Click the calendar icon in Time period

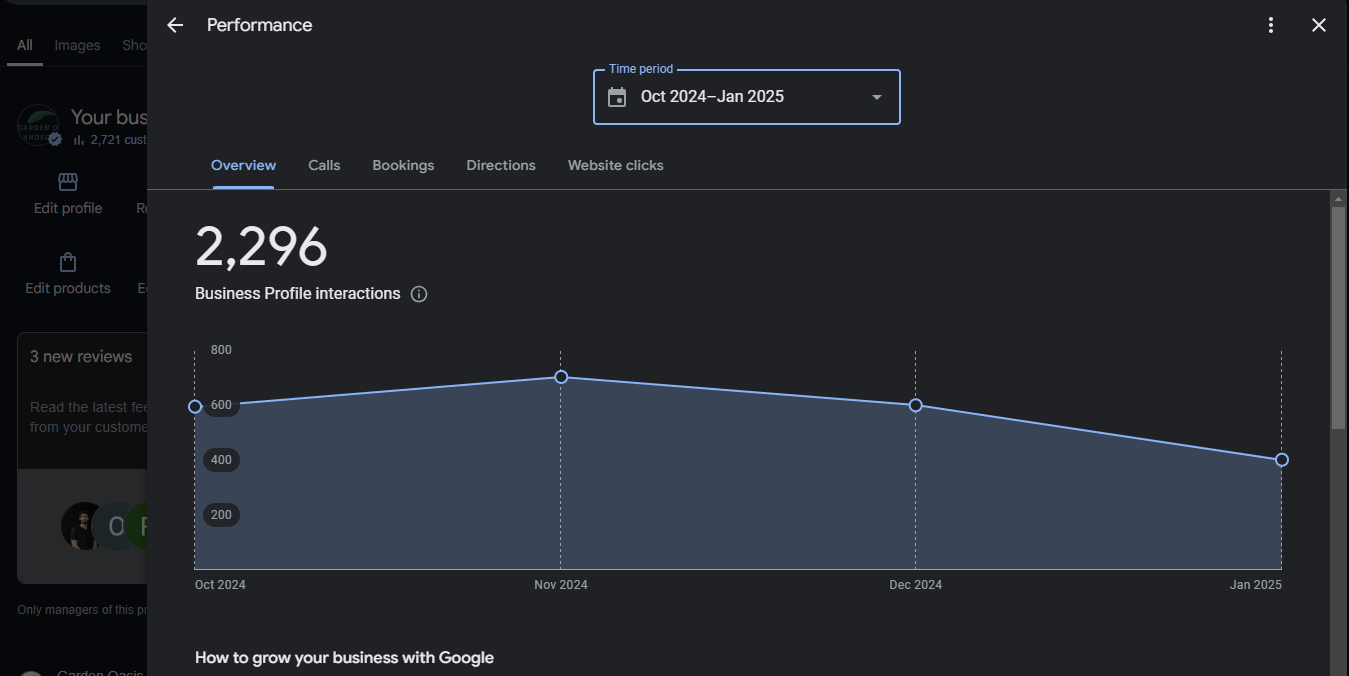click(x=617, y=97)
